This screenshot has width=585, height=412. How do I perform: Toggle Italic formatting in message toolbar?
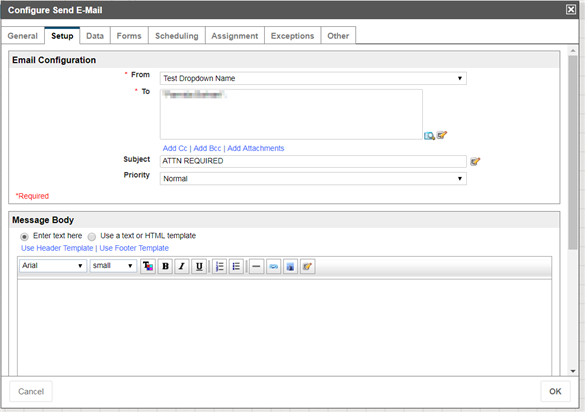coord(182,266)
